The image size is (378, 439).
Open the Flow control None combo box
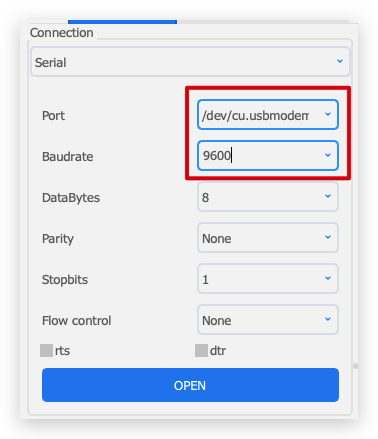tap(268, 320)
